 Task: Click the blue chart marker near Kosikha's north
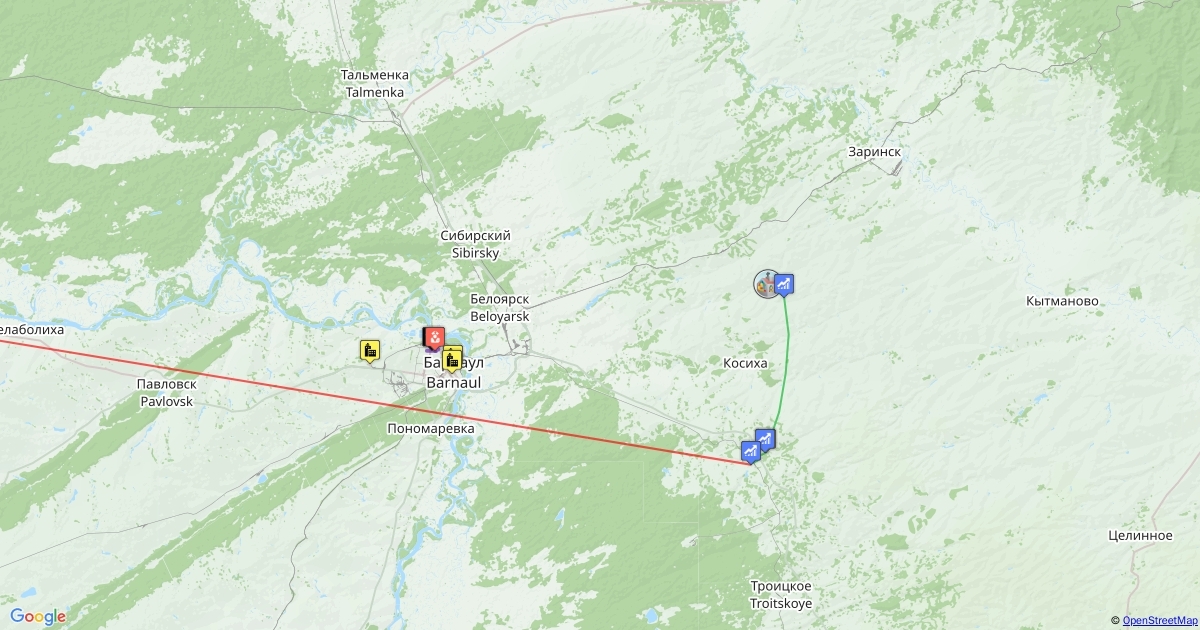click(785, 285)
